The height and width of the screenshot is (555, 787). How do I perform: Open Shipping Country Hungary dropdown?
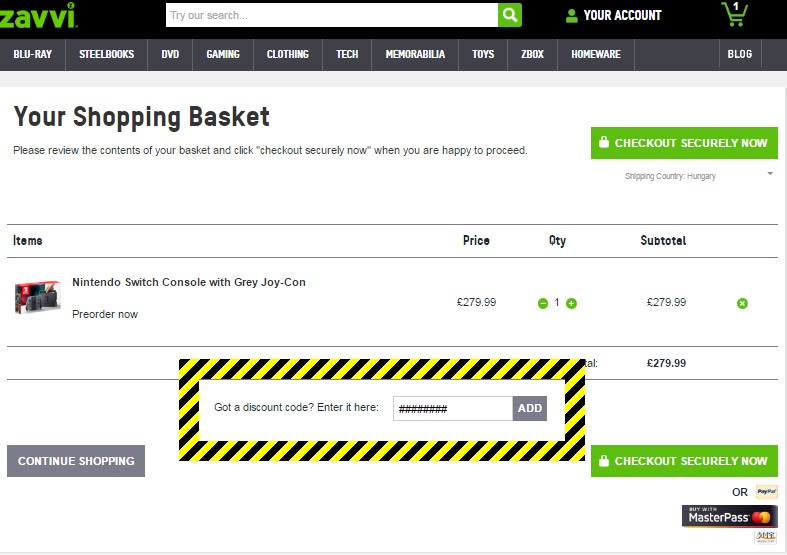coord(698,176)
